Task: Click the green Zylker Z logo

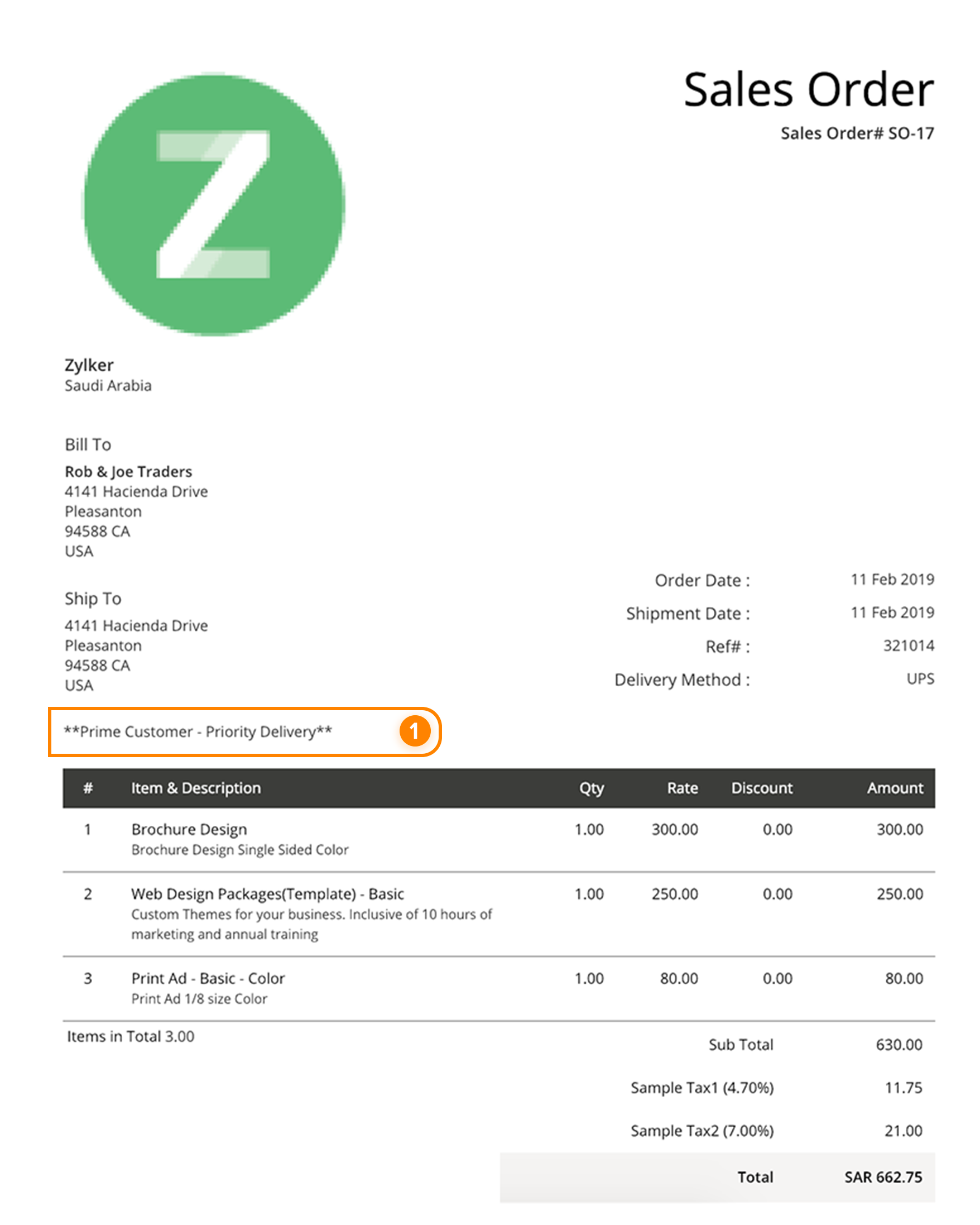Action: coord(214,204)
